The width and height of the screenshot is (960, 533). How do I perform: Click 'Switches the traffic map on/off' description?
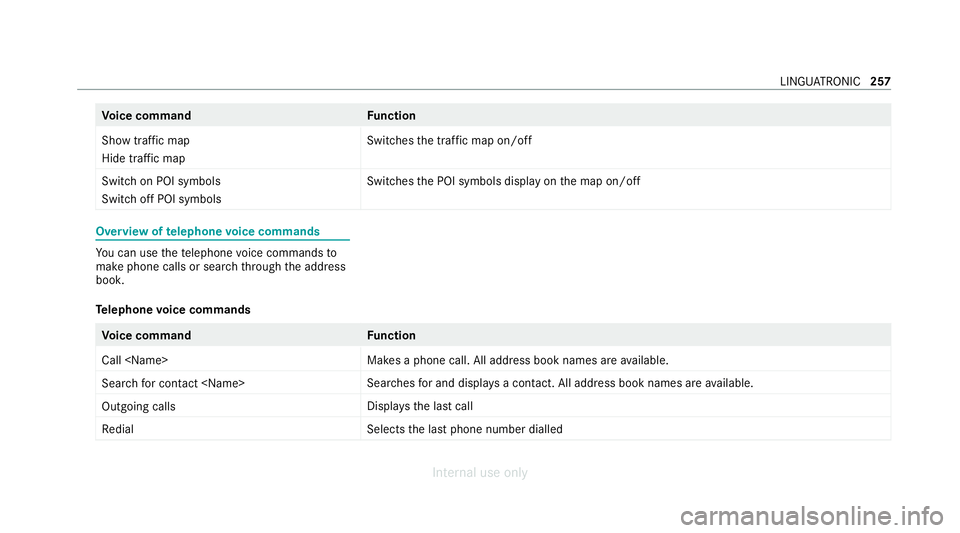449,141
